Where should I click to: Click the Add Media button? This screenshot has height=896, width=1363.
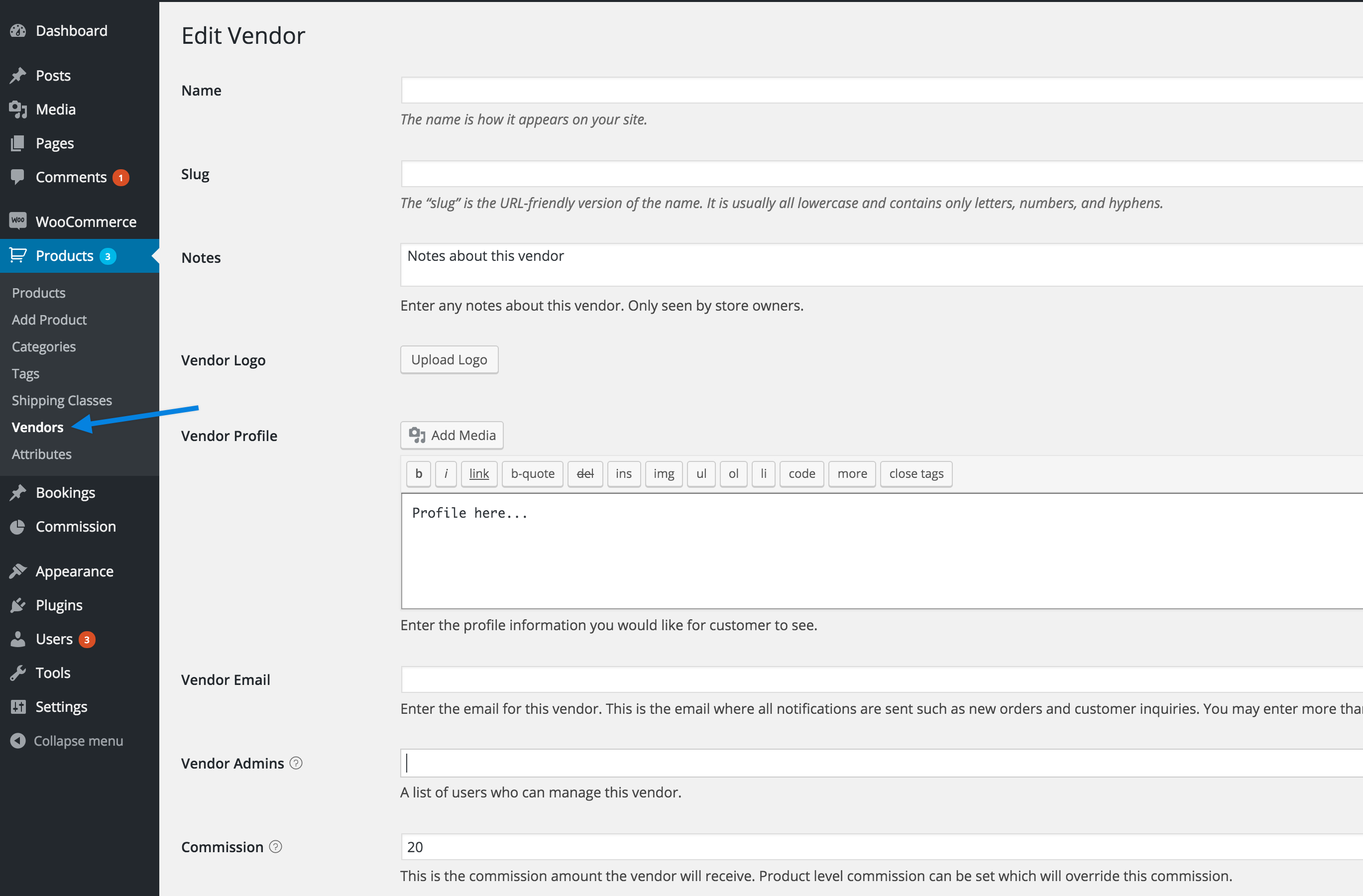coord(452,435)
